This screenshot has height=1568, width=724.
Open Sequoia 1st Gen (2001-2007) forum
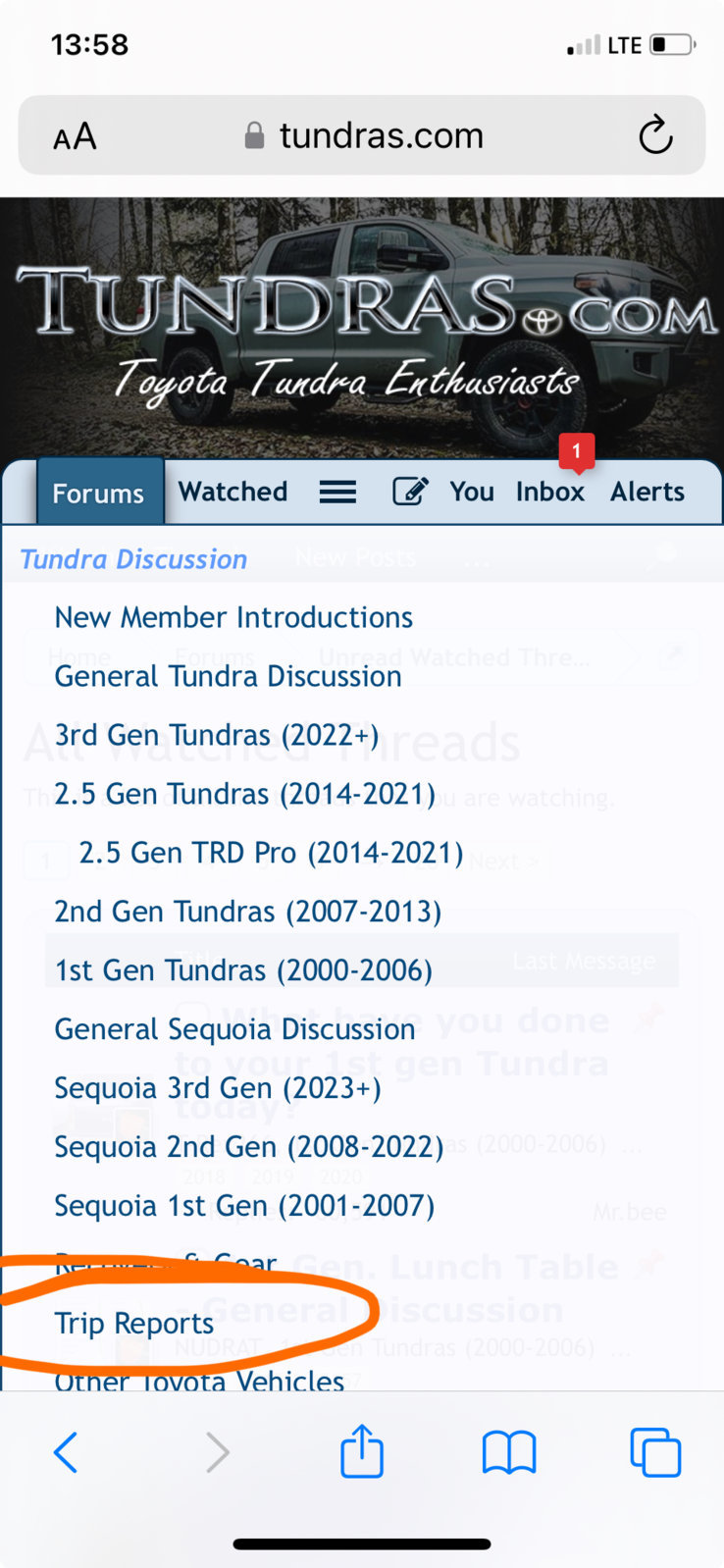pyautogui.click(x=244, y=1206)
